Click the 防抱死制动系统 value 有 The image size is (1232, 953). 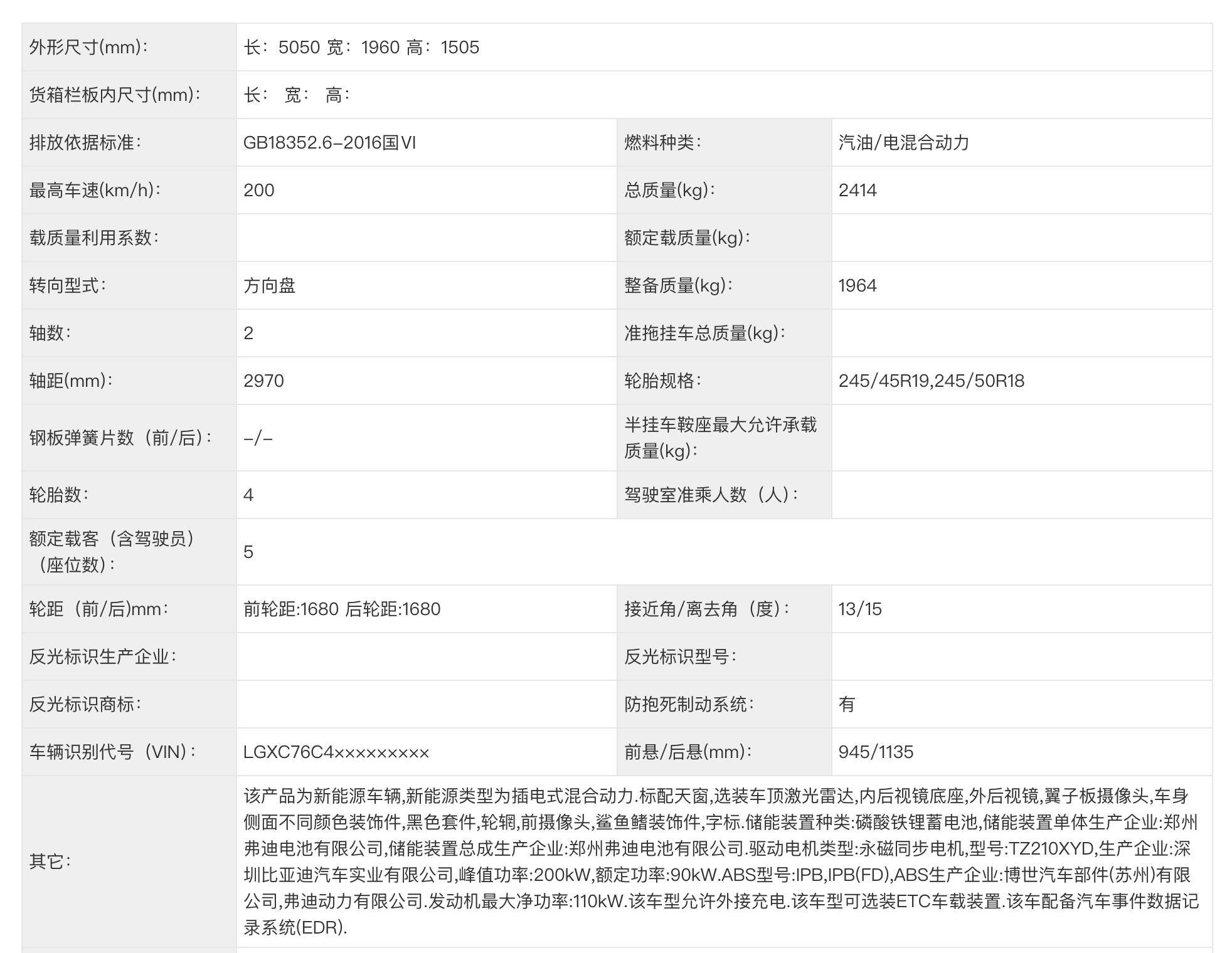[846, 705]
